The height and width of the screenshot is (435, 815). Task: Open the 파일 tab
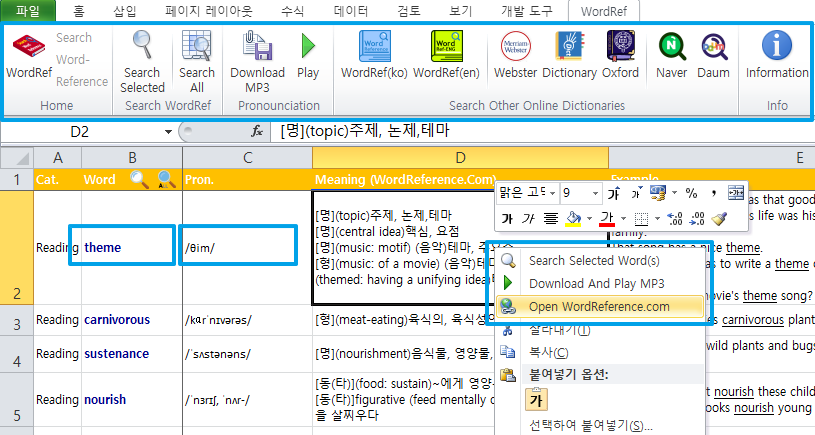pyautogui.click(x=28, y=10)
